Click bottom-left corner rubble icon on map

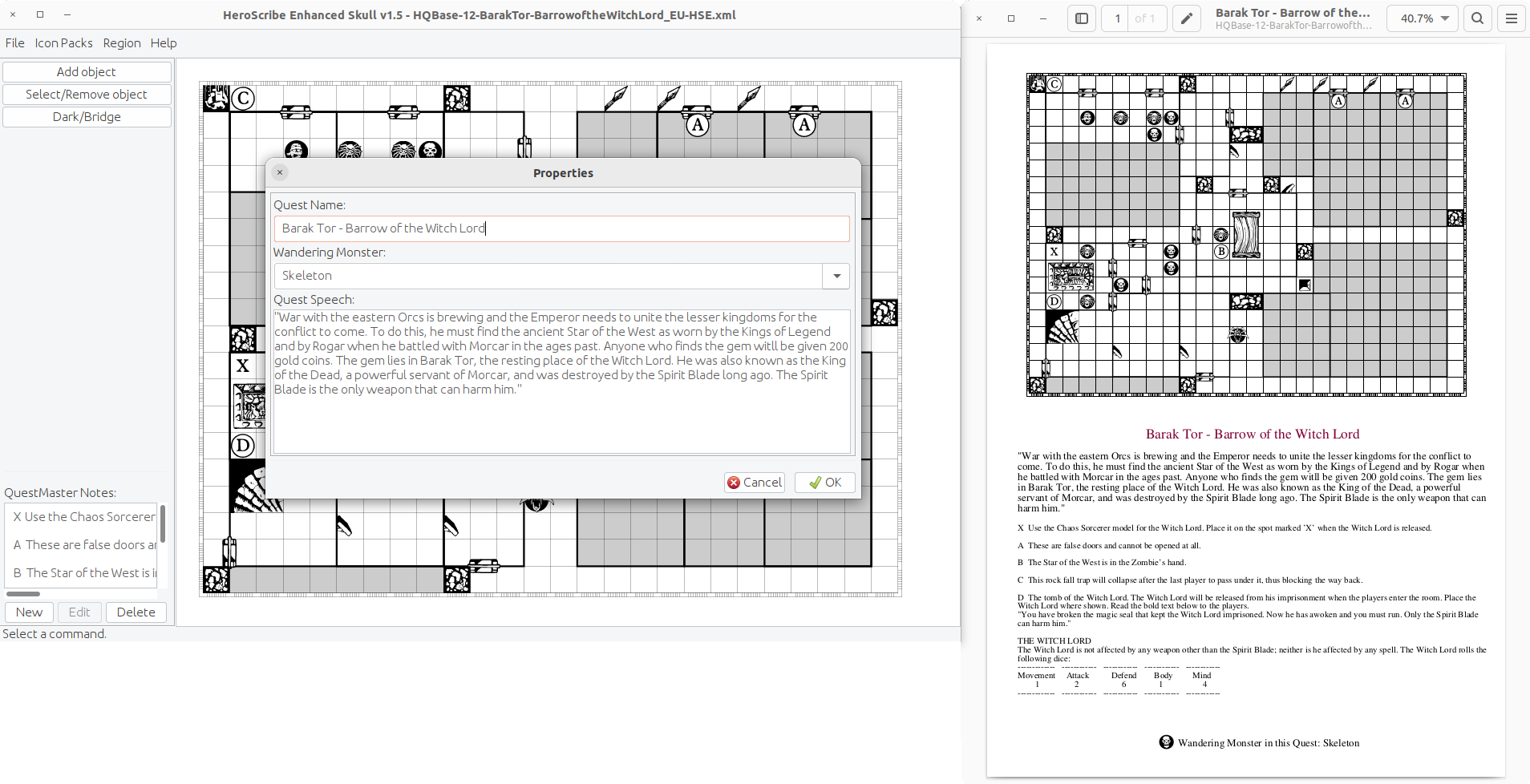click(216, 580)
